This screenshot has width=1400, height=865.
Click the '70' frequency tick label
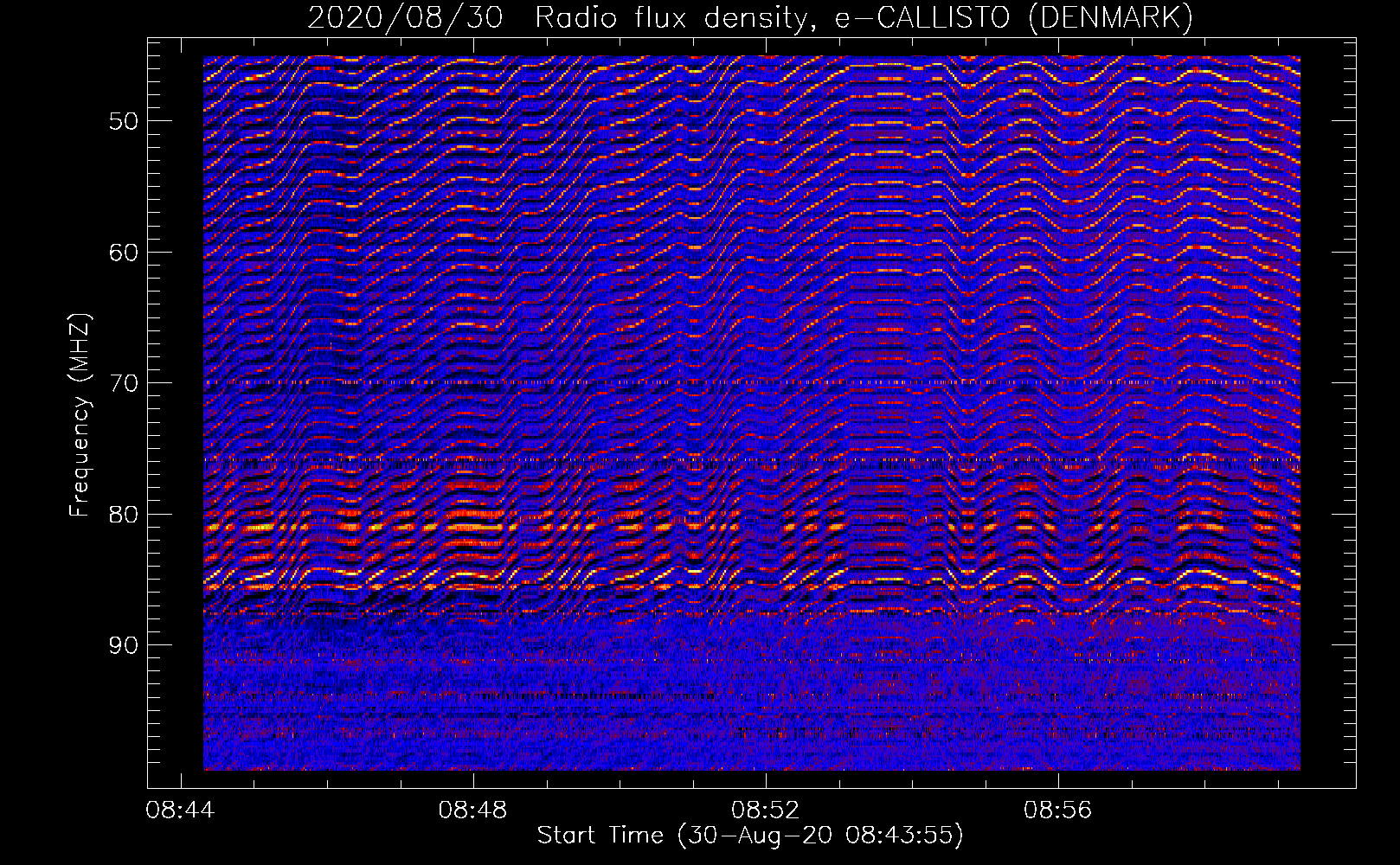(123, 383)
